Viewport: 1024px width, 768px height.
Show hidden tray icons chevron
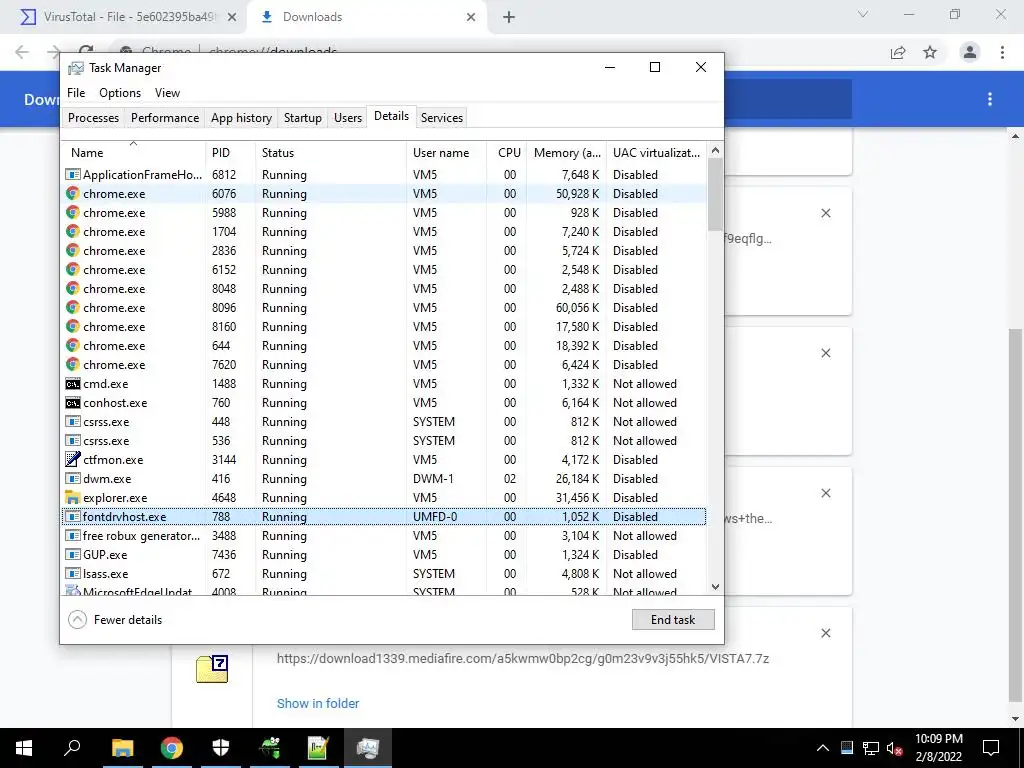(823, 748)
